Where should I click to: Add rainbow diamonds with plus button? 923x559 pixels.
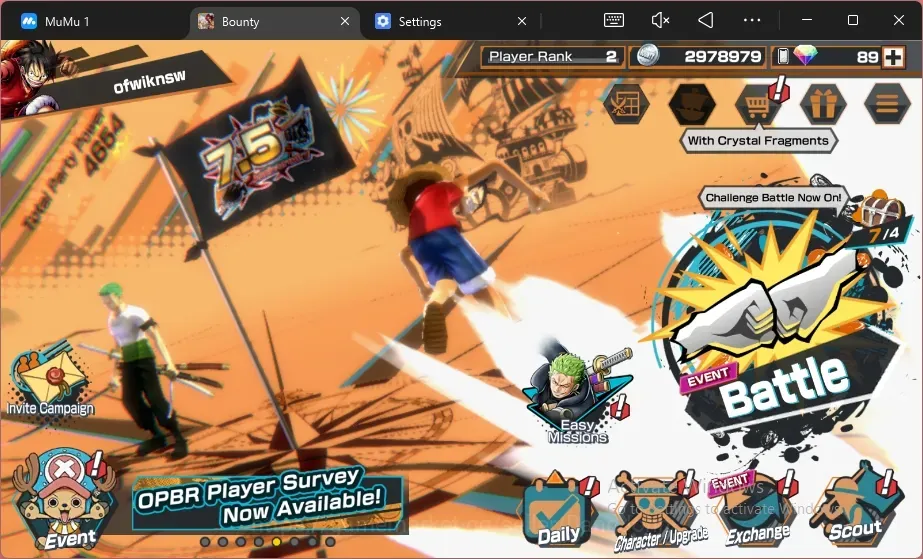[894, 57]
